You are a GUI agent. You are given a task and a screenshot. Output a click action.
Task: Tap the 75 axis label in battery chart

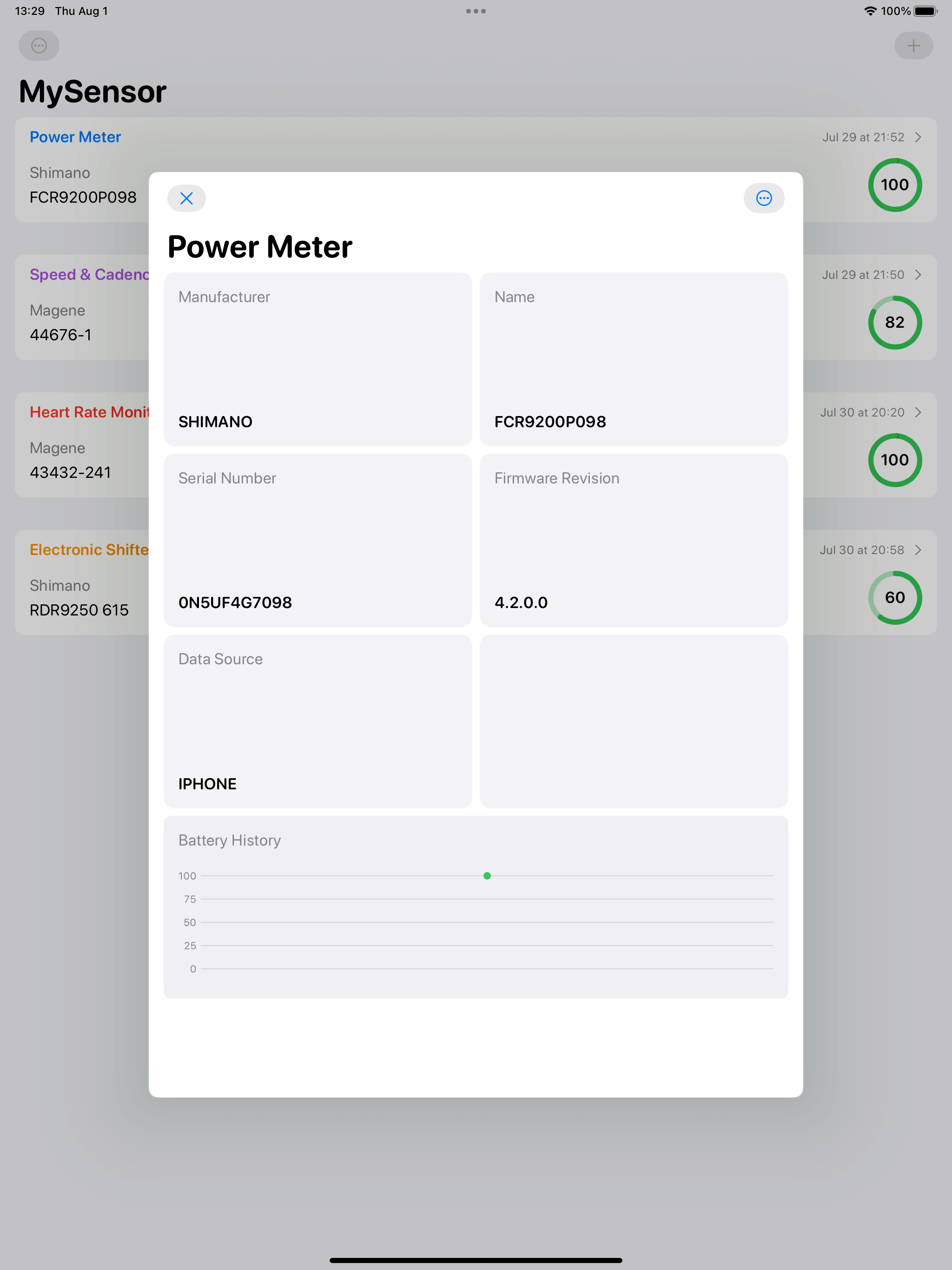click(x=190, y=899)
